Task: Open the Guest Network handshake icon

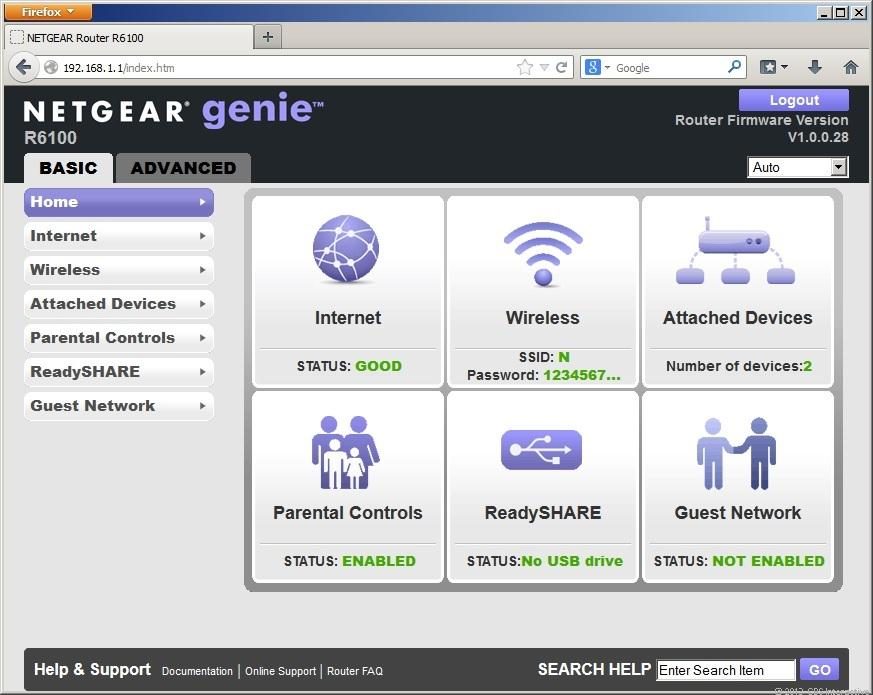Action: point(736,453)
